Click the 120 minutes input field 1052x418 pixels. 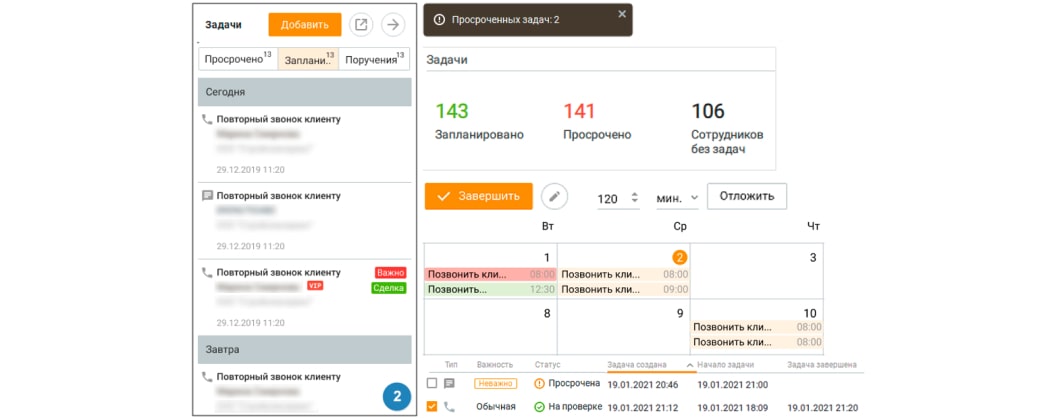(x=609, y=198)
